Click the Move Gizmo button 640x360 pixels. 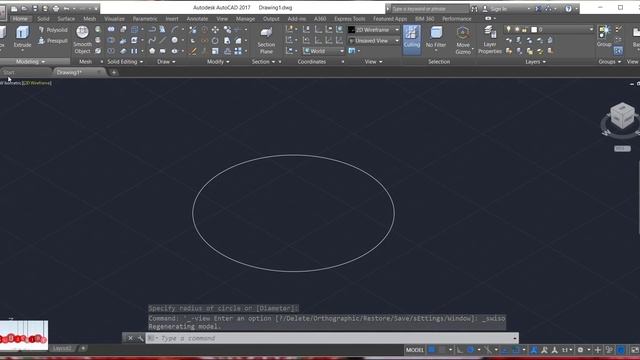pos(463,40)
